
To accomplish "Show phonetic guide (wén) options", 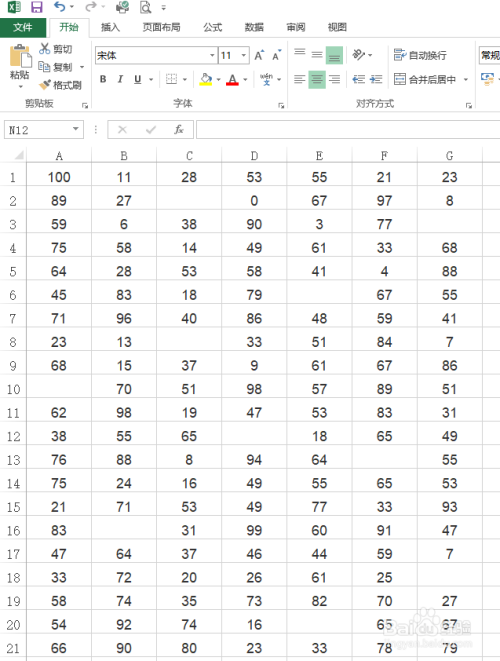I will pos(266,79).
